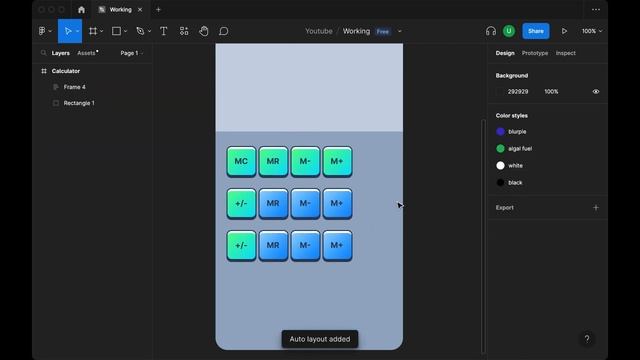640x360 pixels.
Task: Select the Frame tool
Action: [93, 31]
